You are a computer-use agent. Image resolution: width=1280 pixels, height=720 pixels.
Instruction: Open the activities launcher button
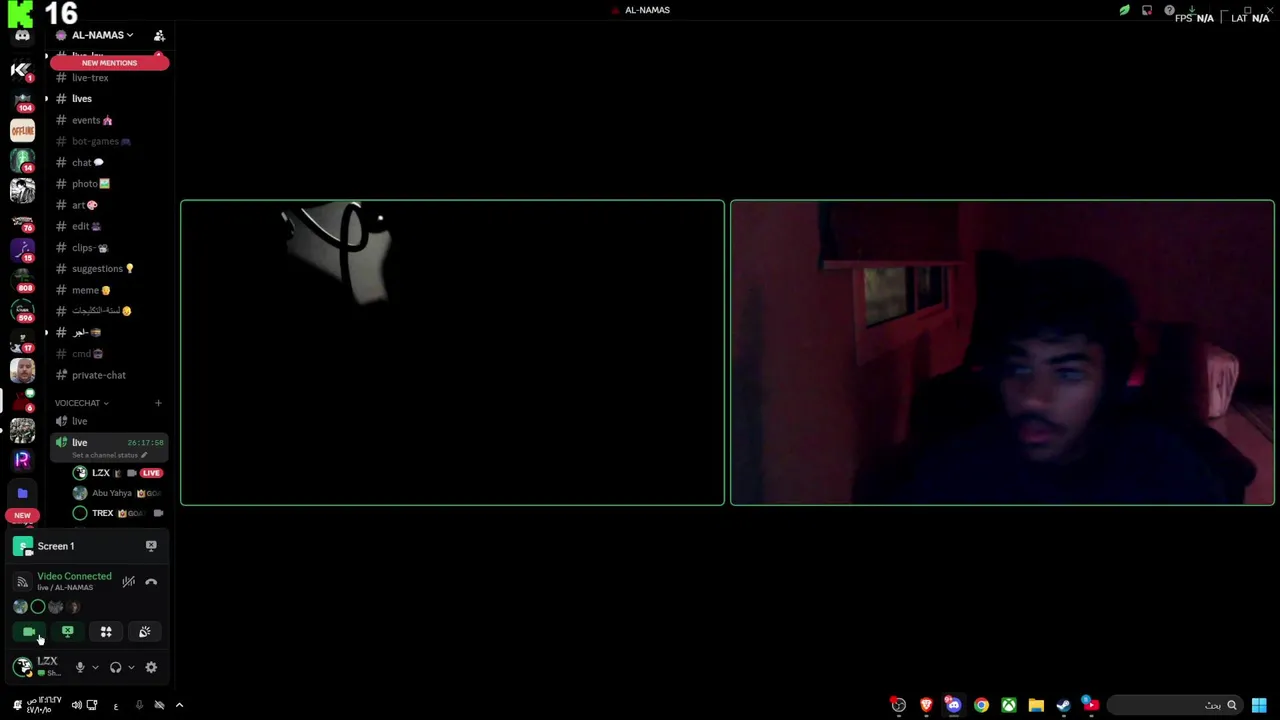pyautogui.click(x=106, y=632)
